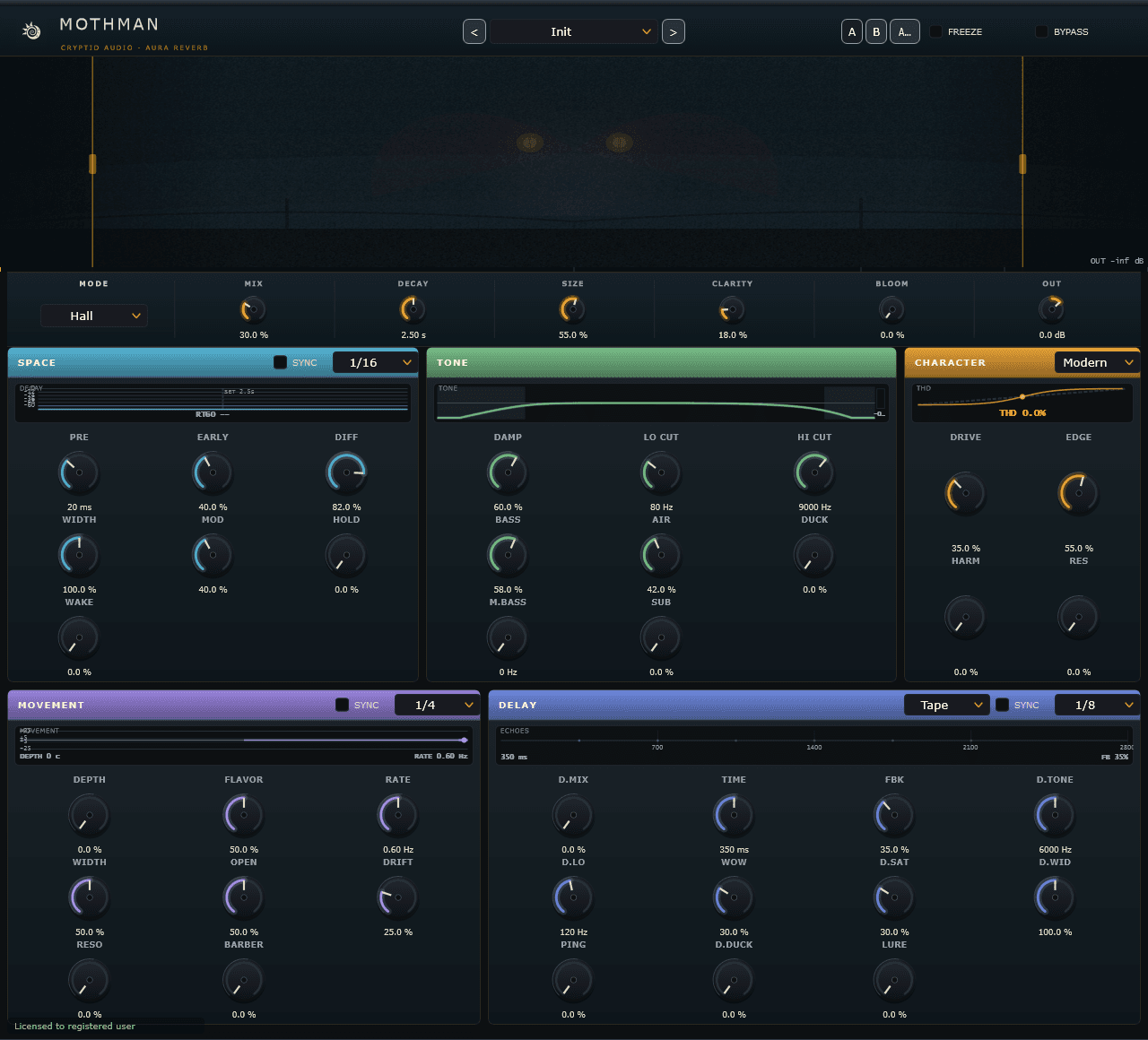This screenshot has width=1148, height=1040.
Task: Click the RATE knob
Action: point(397,816)
